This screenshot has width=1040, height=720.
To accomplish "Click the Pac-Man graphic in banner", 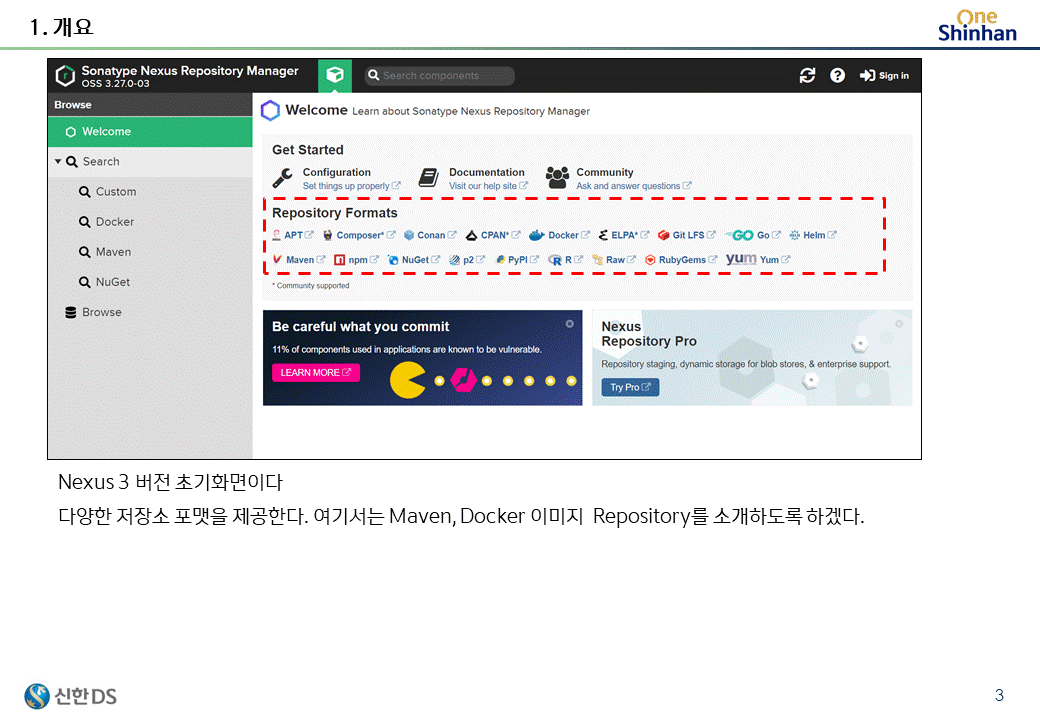I will pos(407,381).
